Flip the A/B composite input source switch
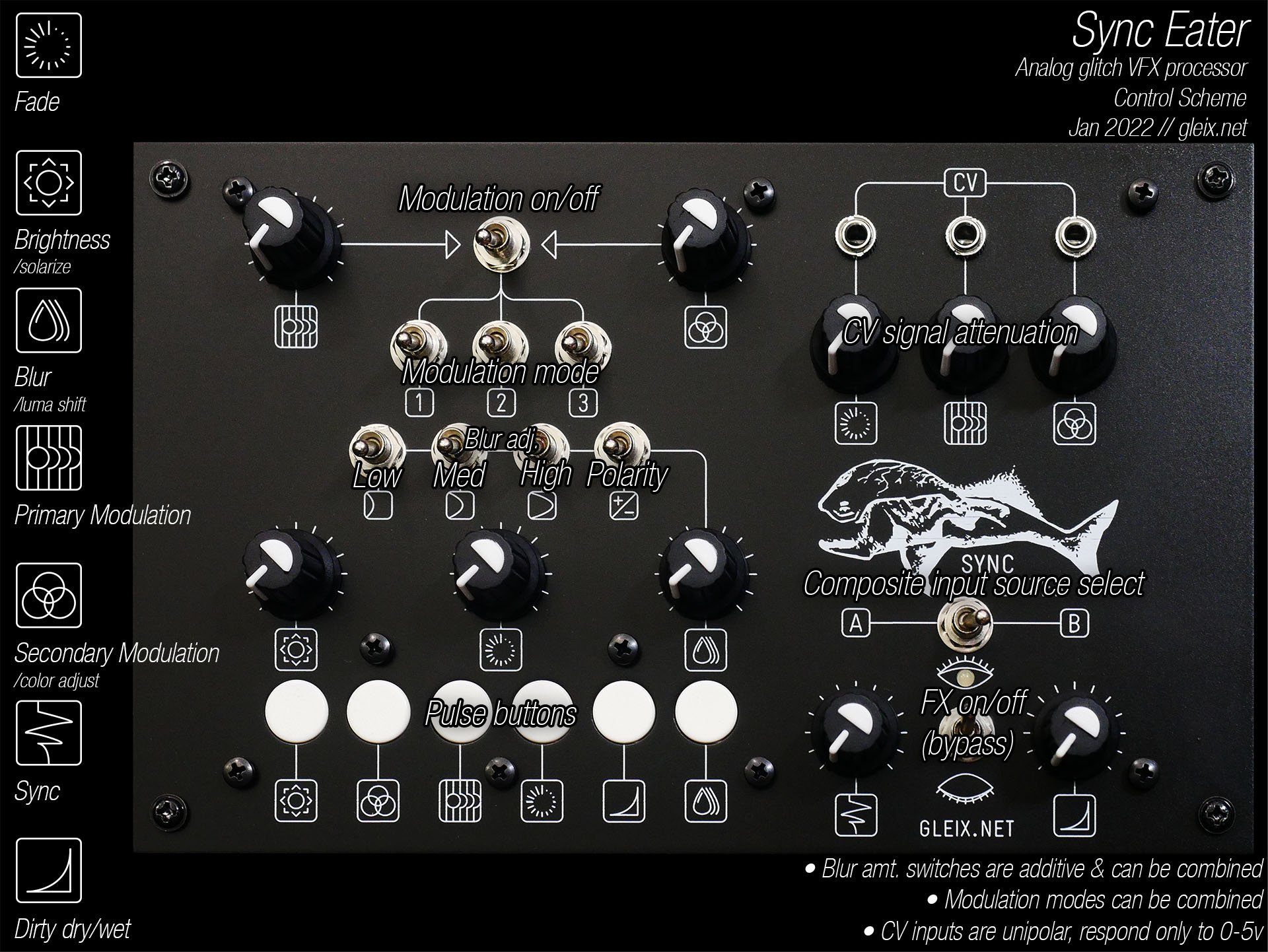1268x952 pixels. point(965,623)
